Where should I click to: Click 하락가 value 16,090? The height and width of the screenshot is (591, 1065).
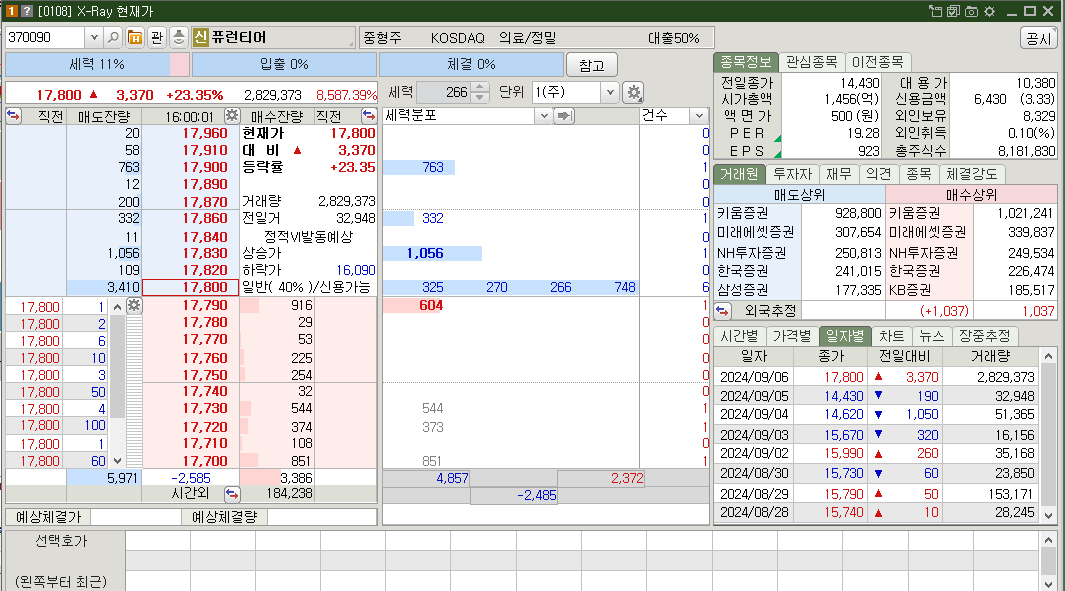(x=355, y=270)
